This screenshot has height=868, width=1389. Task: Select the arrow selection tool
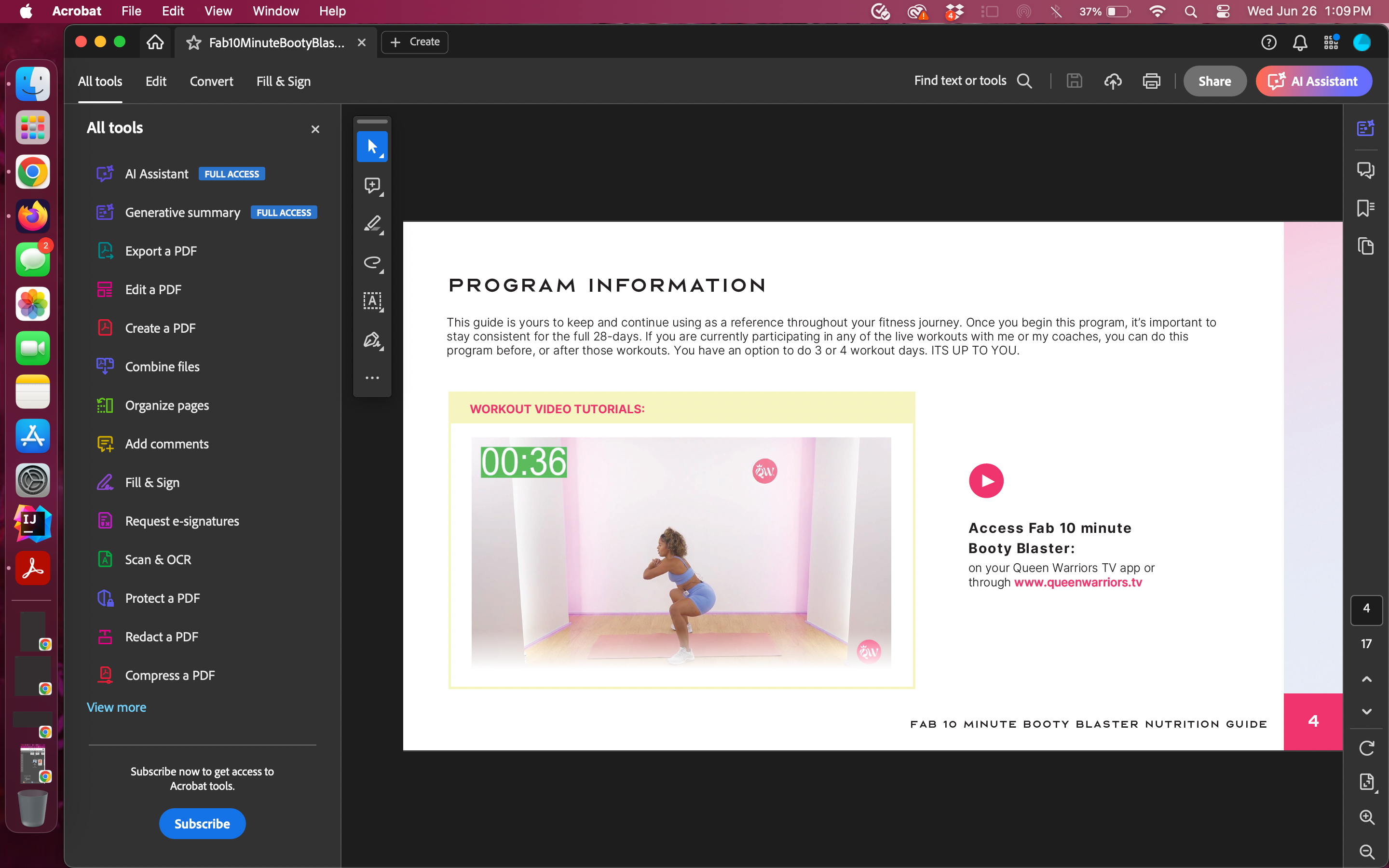click(372, 147)
